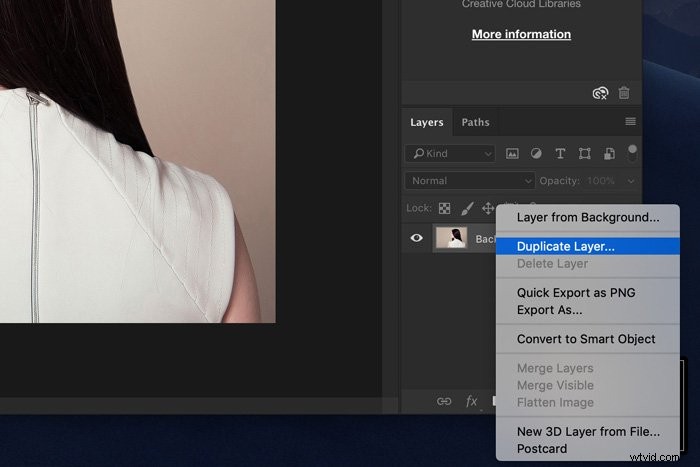Image resolution: width=700 pixels, height=467 pixels.
Task: Click the shape layer filter icon
Action: coord(584,154)
